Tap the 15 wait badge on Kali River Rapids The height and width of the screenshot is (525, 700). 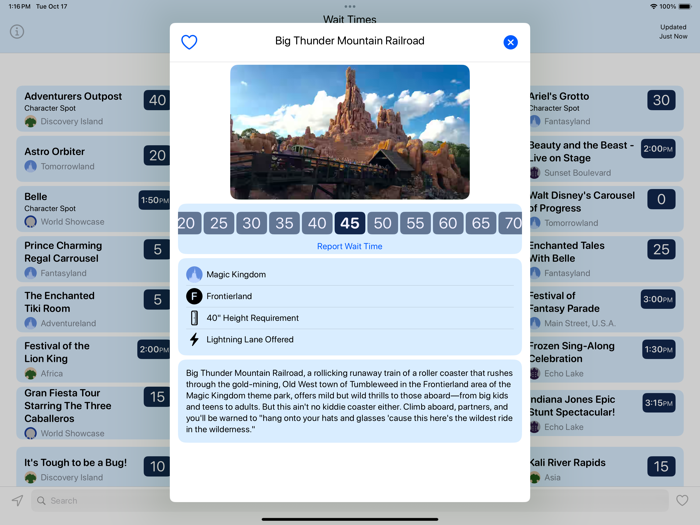click(x=661, y=467)
